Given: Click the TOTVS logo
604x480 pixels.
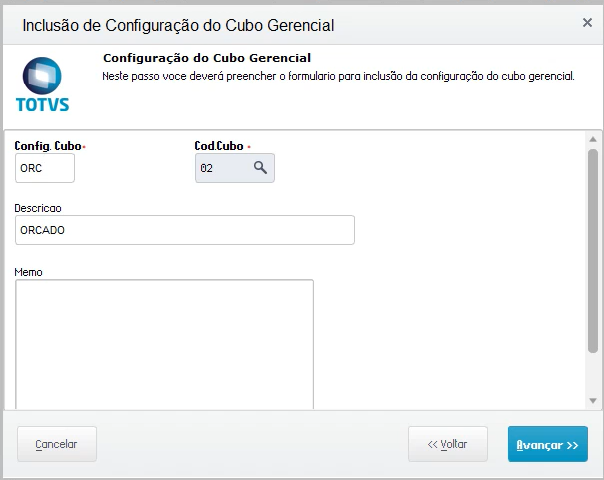Looking at the screenshot, I should (42, 84).
